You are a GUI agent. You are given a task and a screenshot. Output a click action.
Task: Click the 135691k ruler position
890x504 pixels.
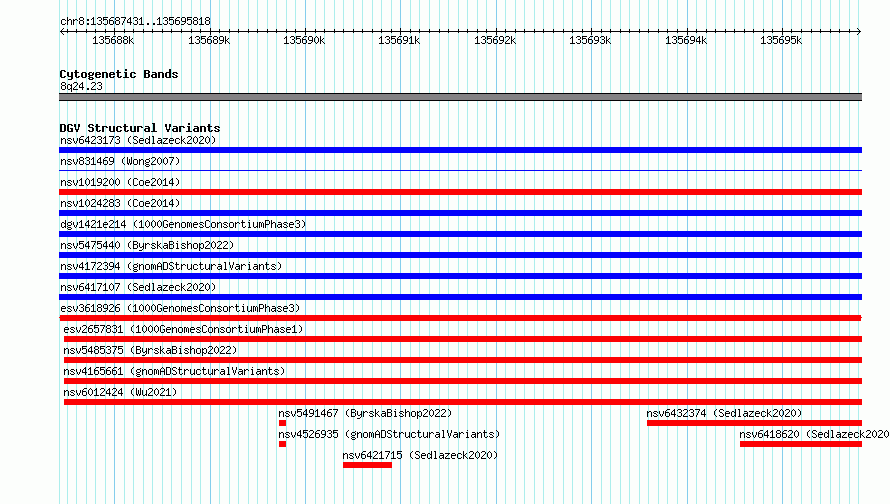(x=400, y=40)
